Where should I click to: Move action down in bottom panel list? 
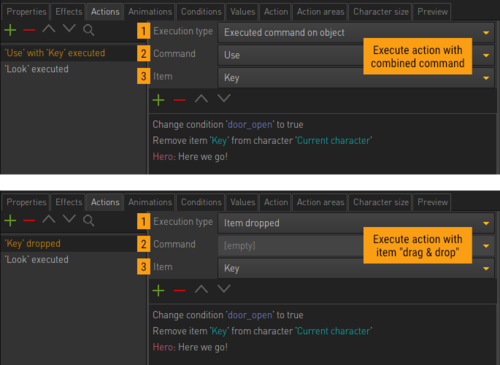69,219
